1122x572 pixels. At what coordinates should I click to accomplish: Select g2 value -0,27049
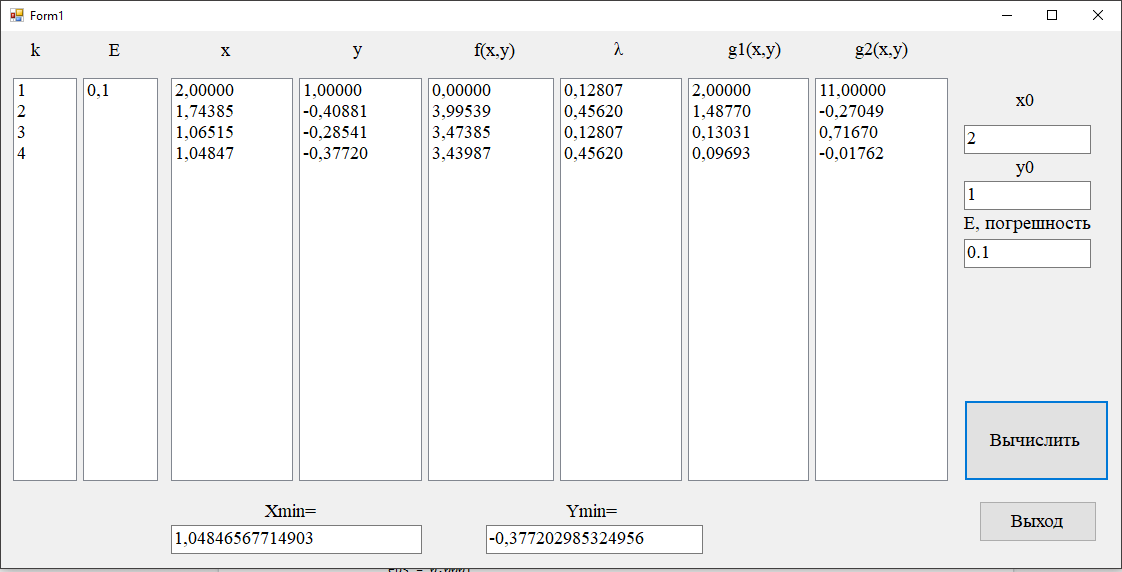coord(881,111)
